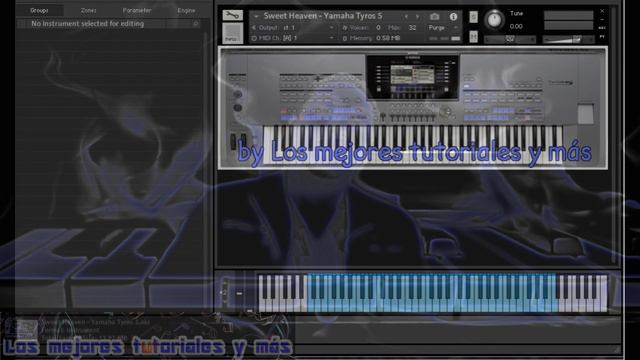Switch to the Parameter tab
Image resolution: width=640 pixels, height=360 pixels.
(137, 10)
